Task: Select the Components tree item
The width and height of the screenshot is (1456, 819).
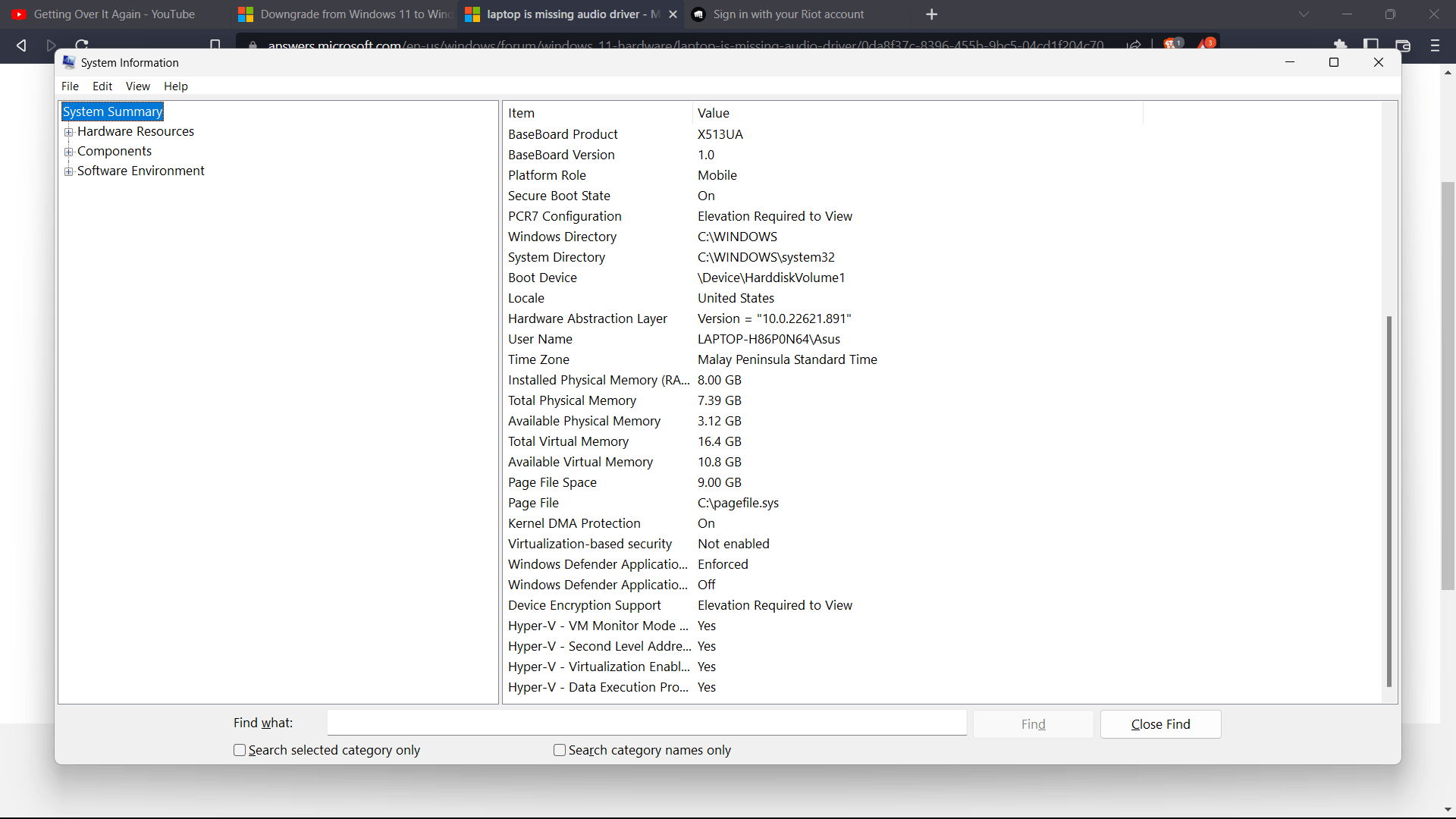Action: [x=115, y=151]
